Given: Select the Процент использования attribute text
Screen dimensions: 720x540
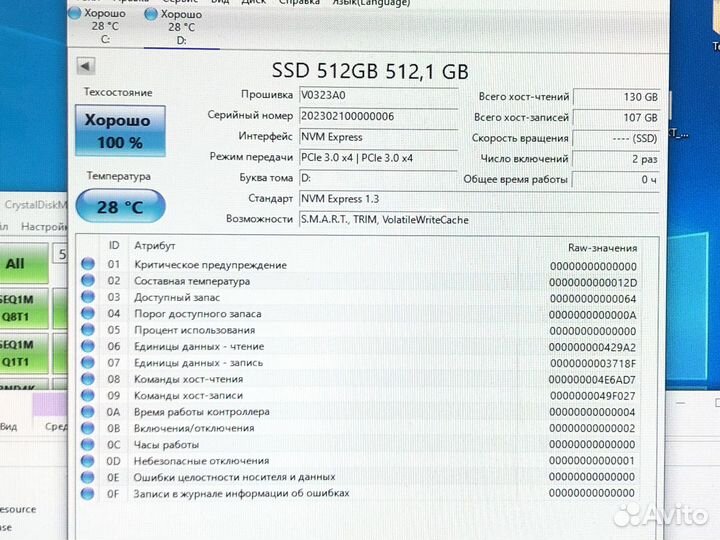Looking at the screenshot, I should [194, 330].
